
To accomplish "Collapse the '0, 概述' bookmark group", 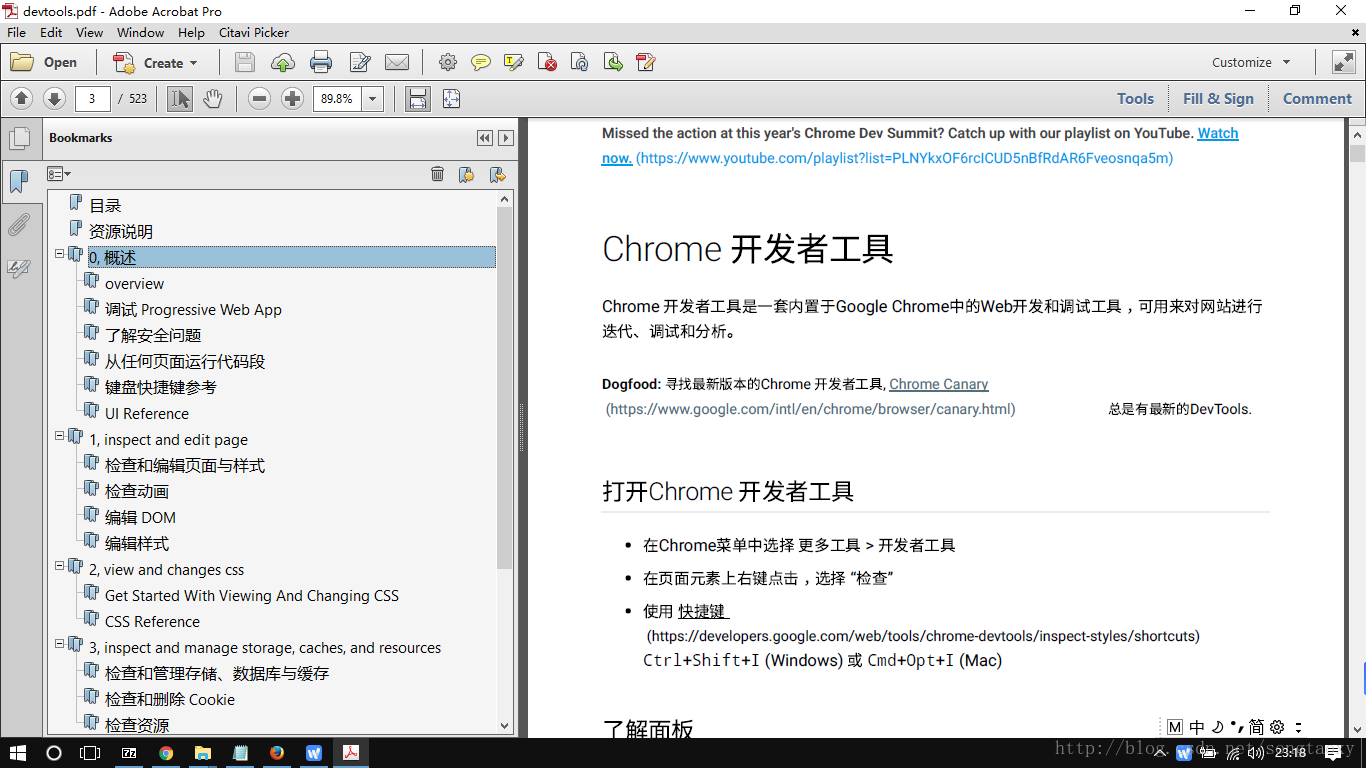I will click(60, 254).
